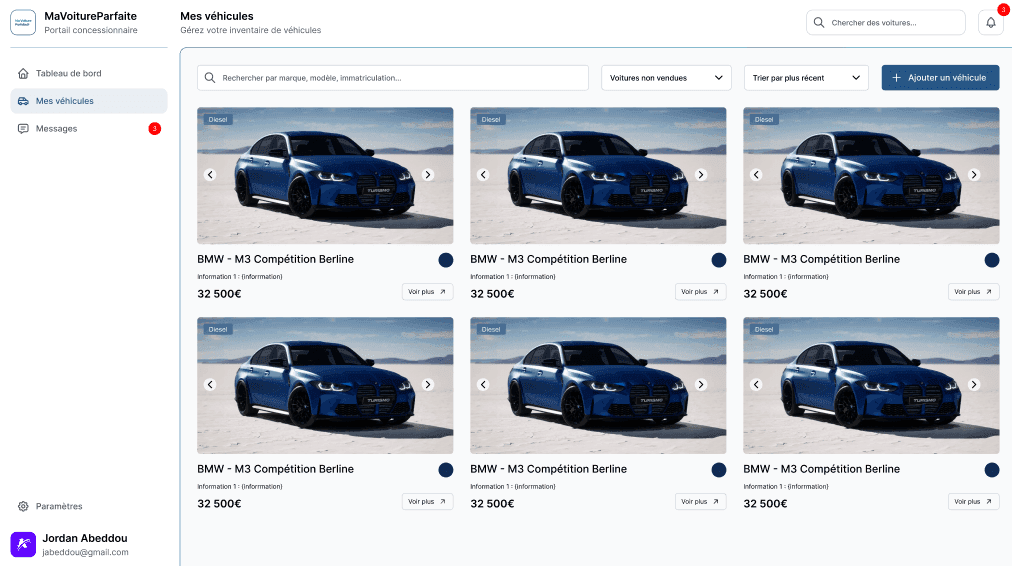Go to next image on top-right car card
This screenshot has height=566, width=1012.
click(974, 175)
